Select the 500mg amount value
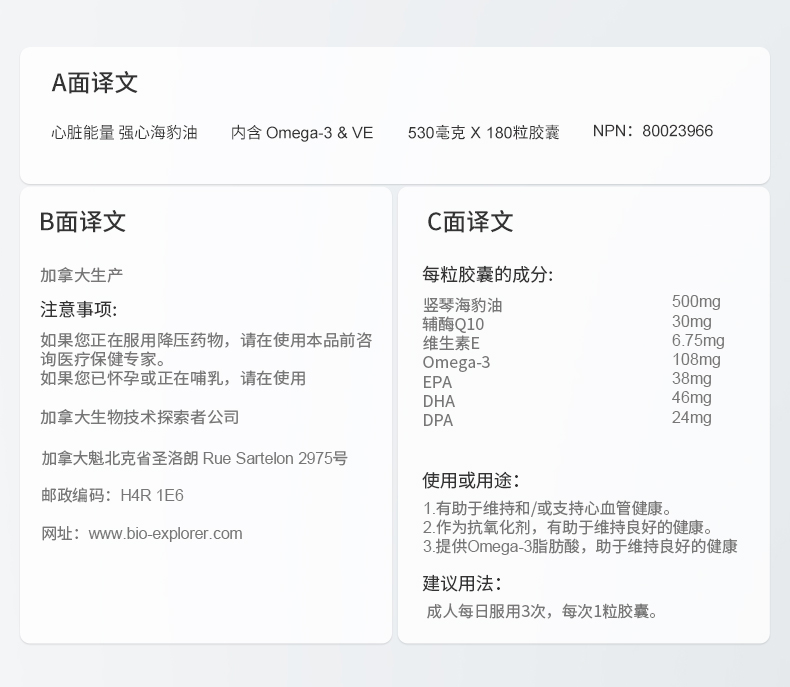Viewport: 790px width, 687px height. 696,302
